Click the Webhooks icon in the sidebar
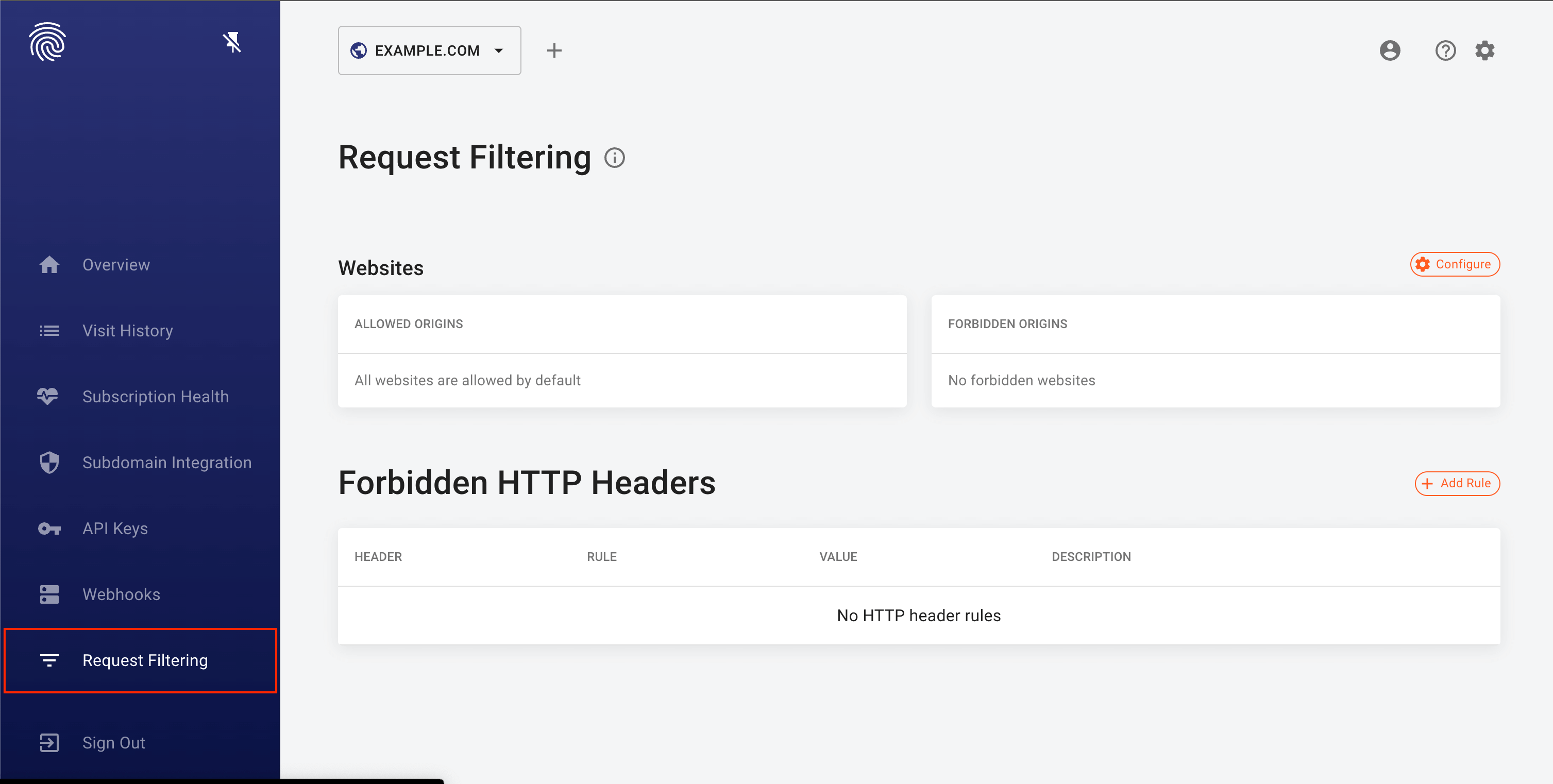Viewport: 1553px width, 784px height. point(49,594)
